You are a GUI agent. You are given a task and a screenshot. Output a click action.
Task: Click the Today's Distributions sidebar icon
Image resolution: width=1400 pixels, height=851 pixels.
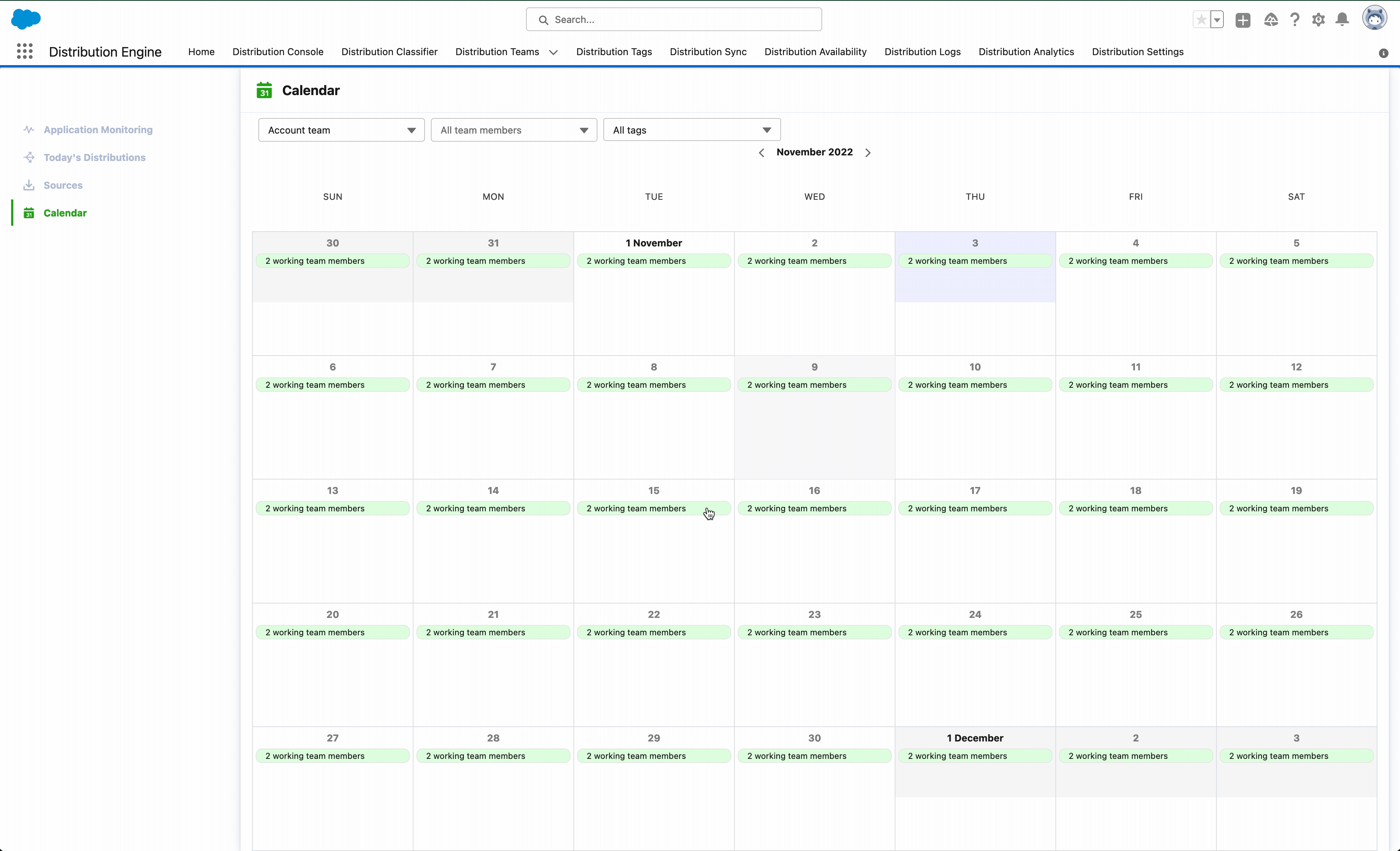pyautogui.click(x=29, y=157)
